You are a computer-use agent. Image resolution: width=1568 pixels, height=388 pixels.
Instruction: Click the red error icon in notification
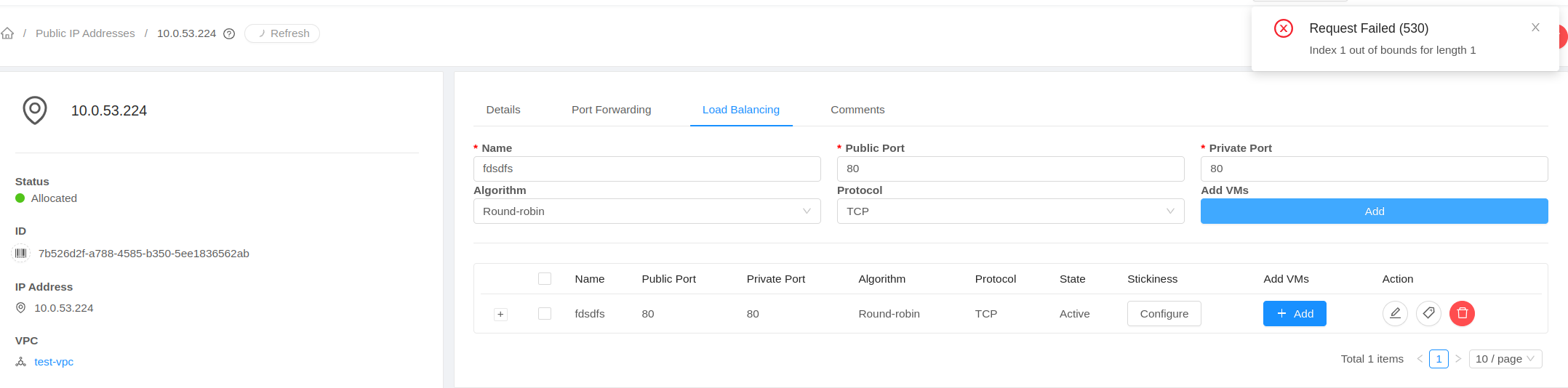pyautogui.click(x=1284, y=28)
